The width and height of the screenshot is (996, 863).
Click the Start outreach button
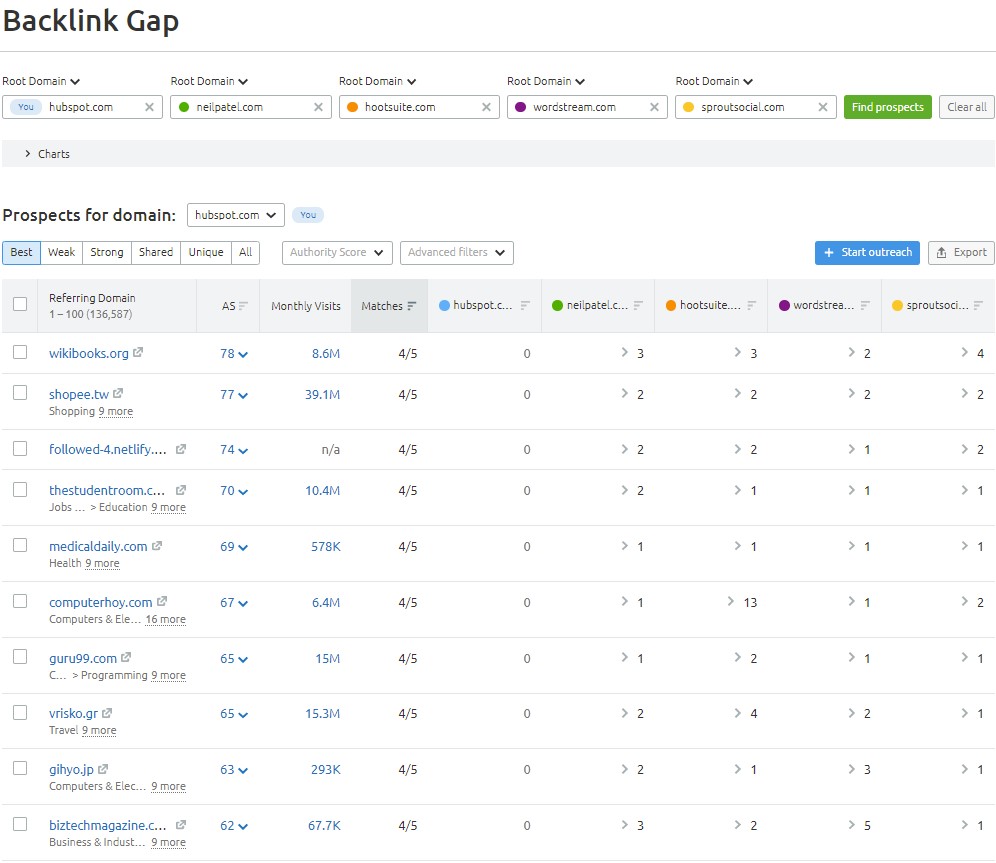[x=867, y=253]
